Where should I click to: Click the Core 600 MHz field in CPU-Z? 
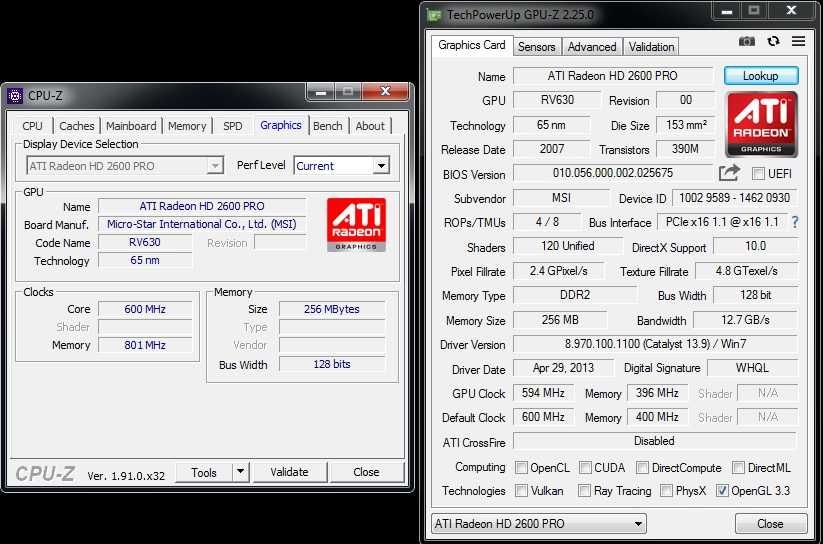[x=145, y=309]
